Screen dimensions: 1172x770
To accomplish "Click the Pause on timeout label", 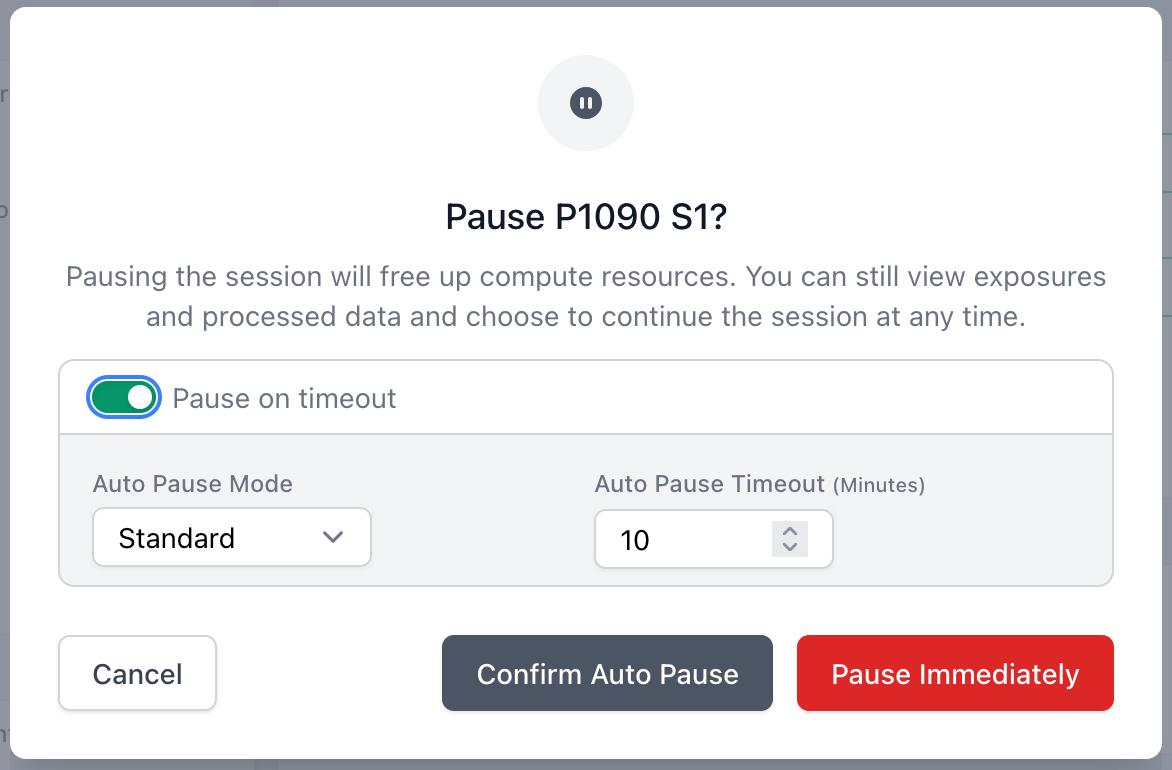I will (x=284, y=397).
